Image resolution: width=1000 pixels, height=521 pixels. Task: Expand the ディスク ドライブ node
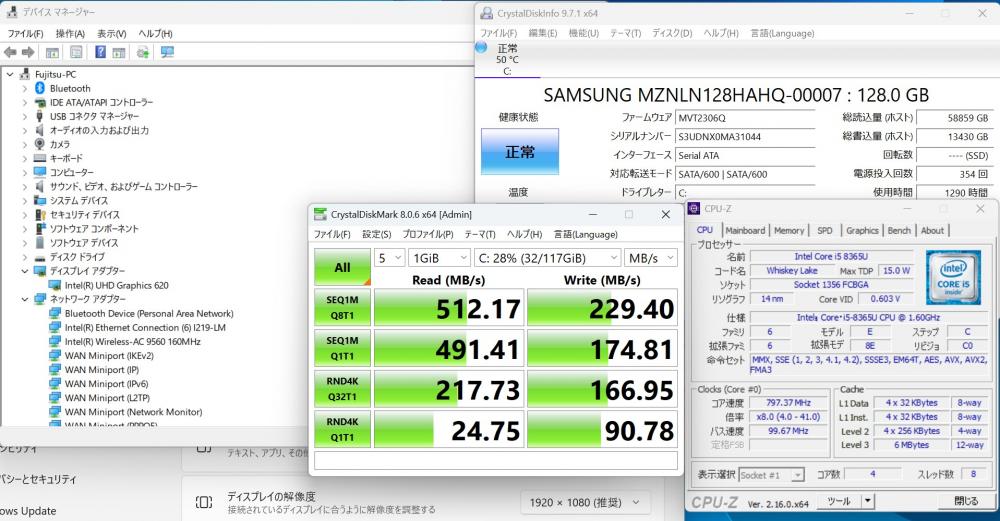[x=25, y=257]
